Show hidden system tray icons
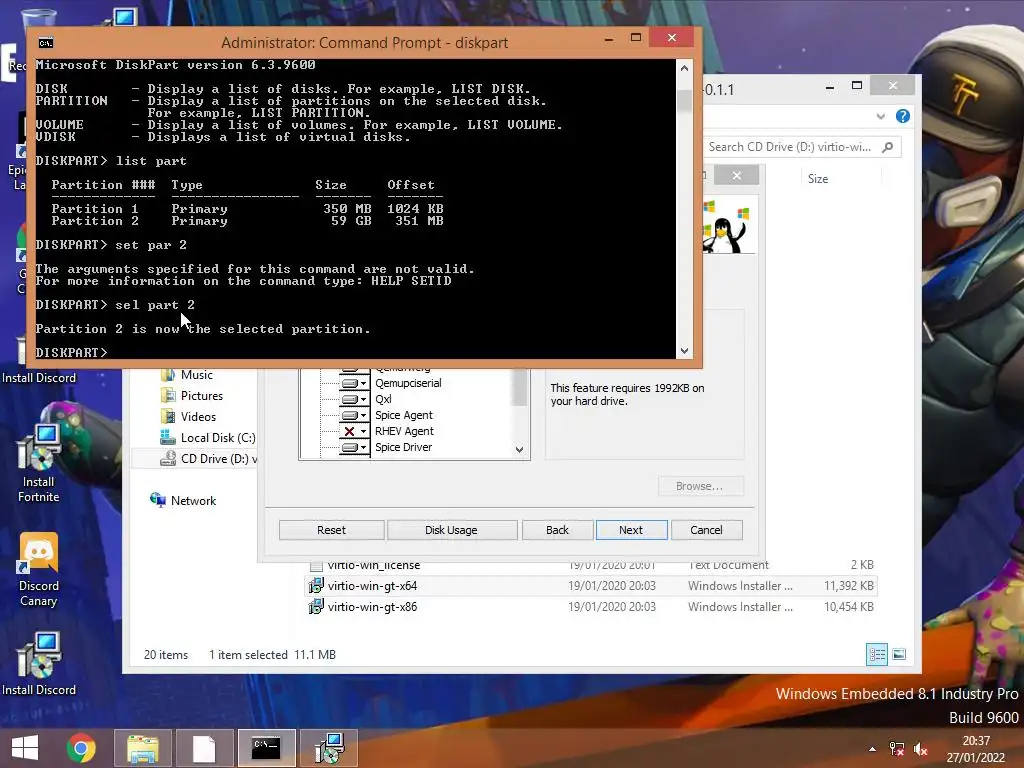 click(872, 749)
